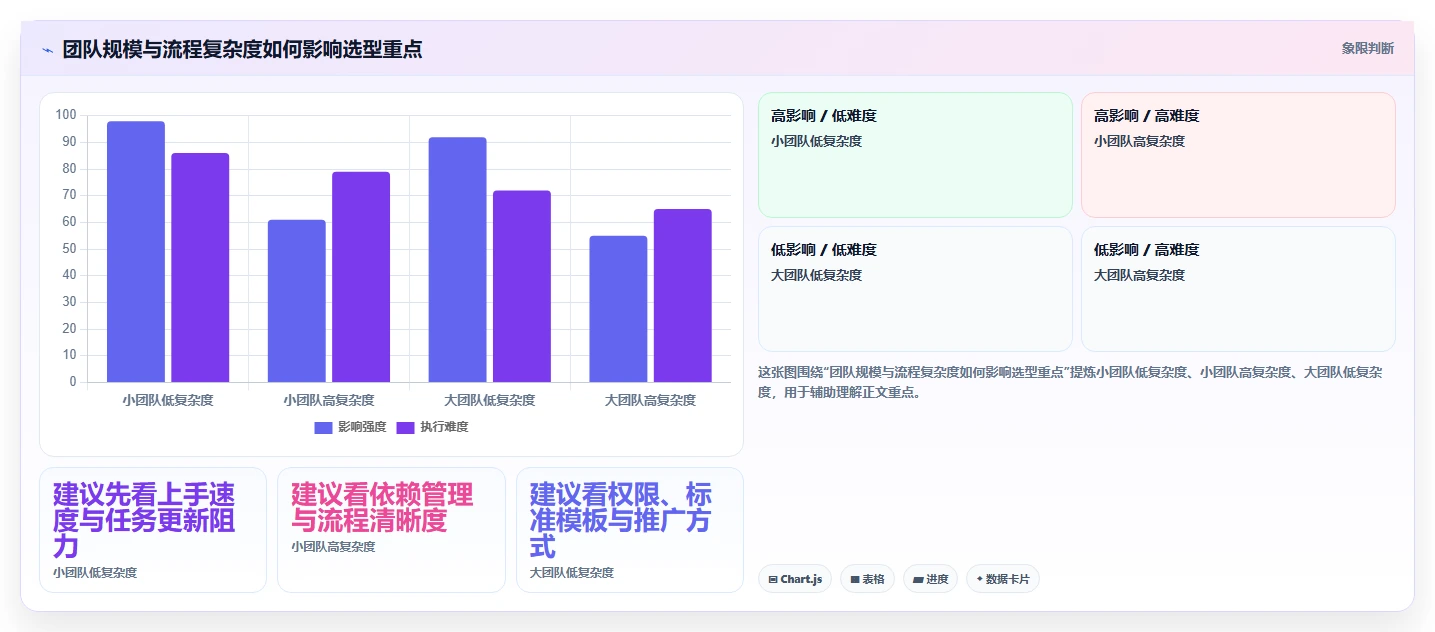Click the Chart.js tag chip

(x=795, y=579)
